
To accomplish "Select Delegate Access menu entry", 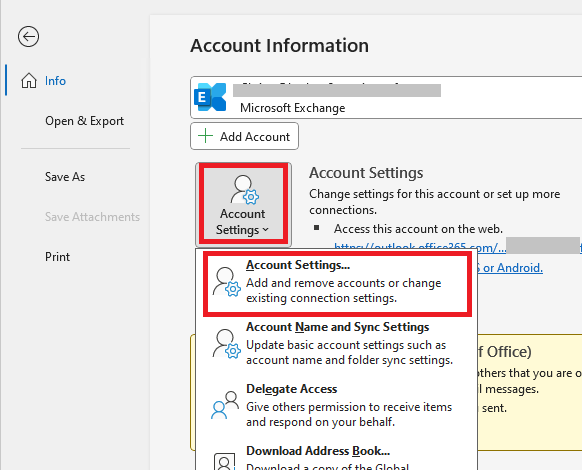I will point(337,405).
